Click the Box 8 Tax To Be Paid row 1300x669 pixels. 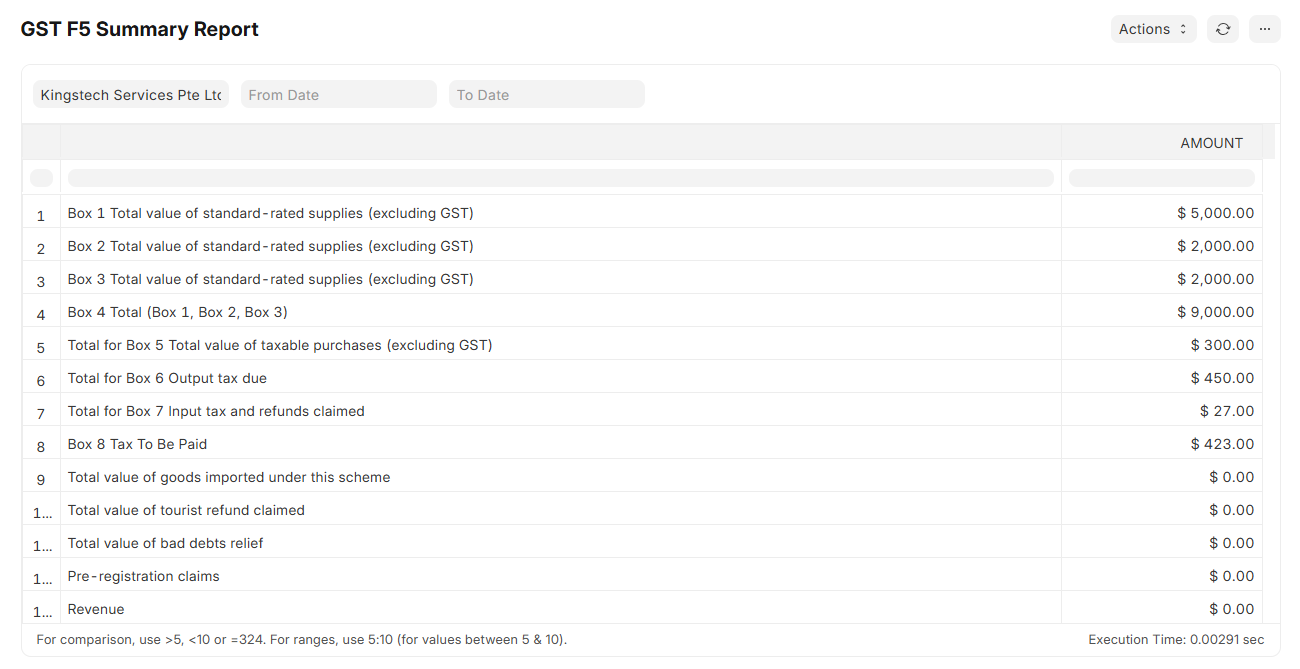137,444
